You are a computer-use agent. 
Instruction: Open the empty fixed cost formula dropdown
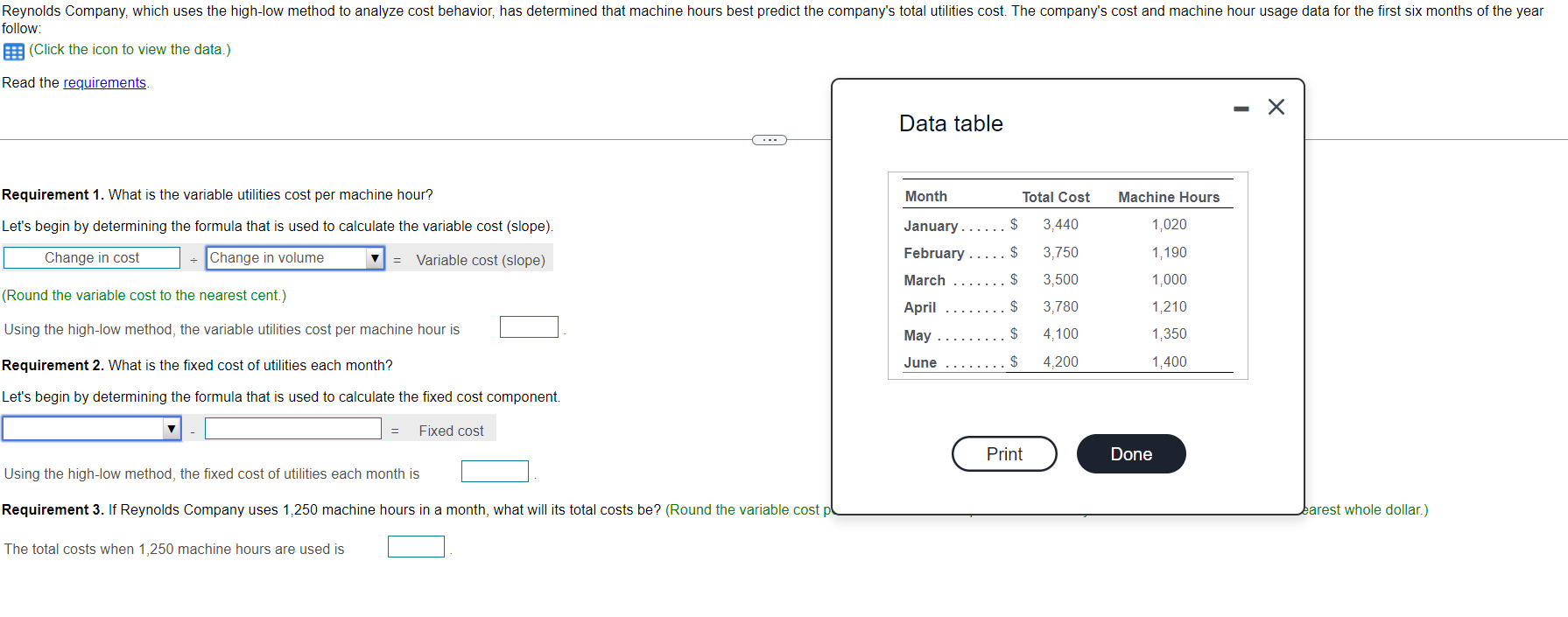[92, 428]
